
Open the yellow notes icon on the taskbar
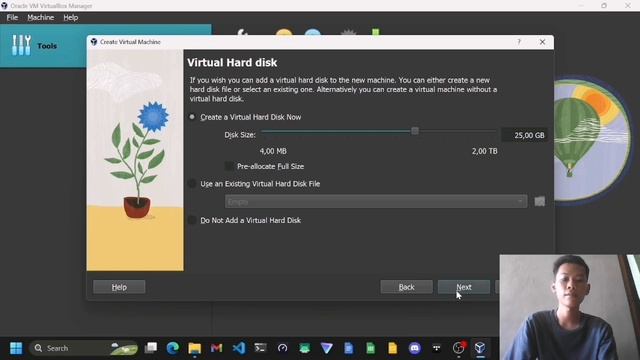[x=393, y=348]
